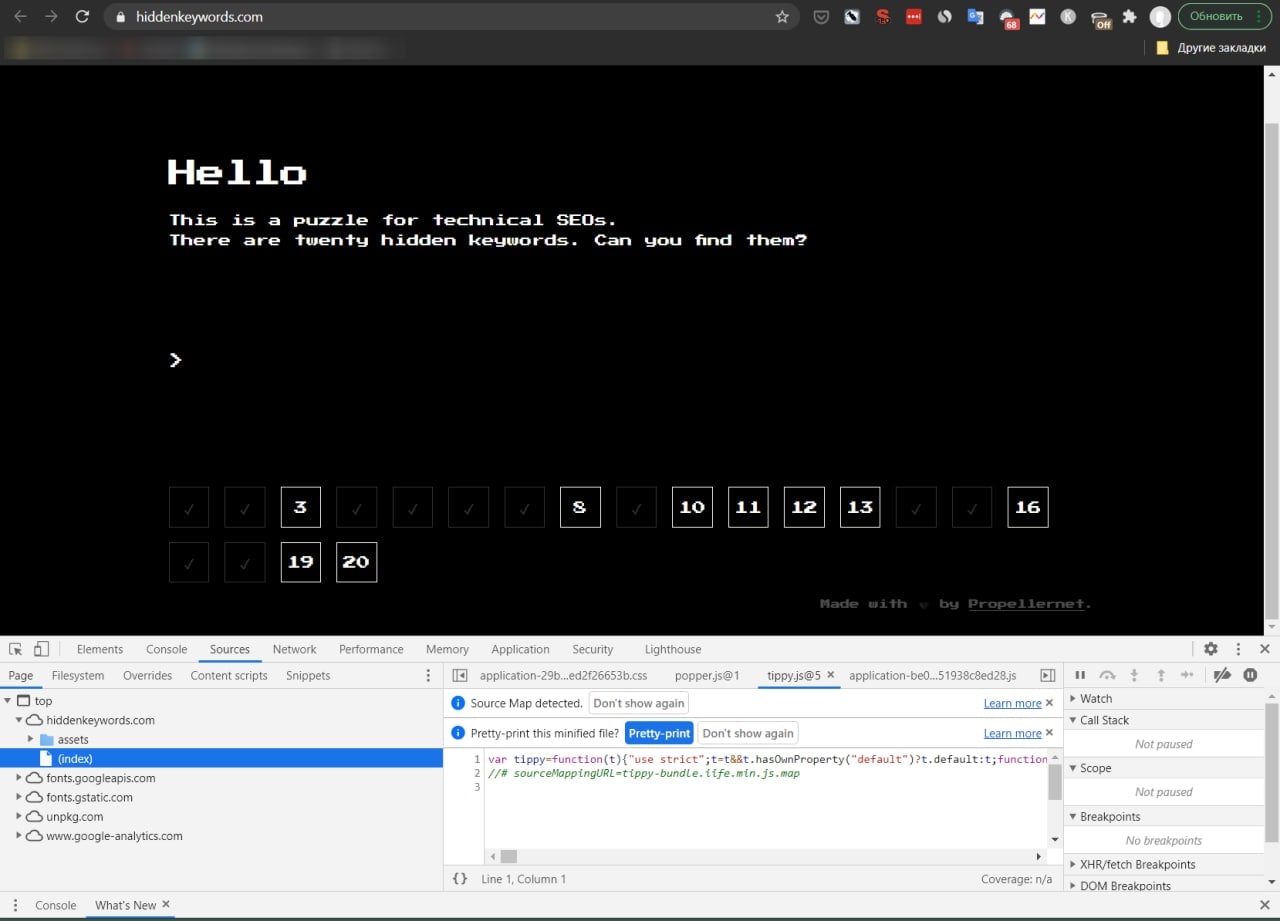The image size is (1280, 921).
Task: Select the (index) file
Action: [x=221, y=759]
